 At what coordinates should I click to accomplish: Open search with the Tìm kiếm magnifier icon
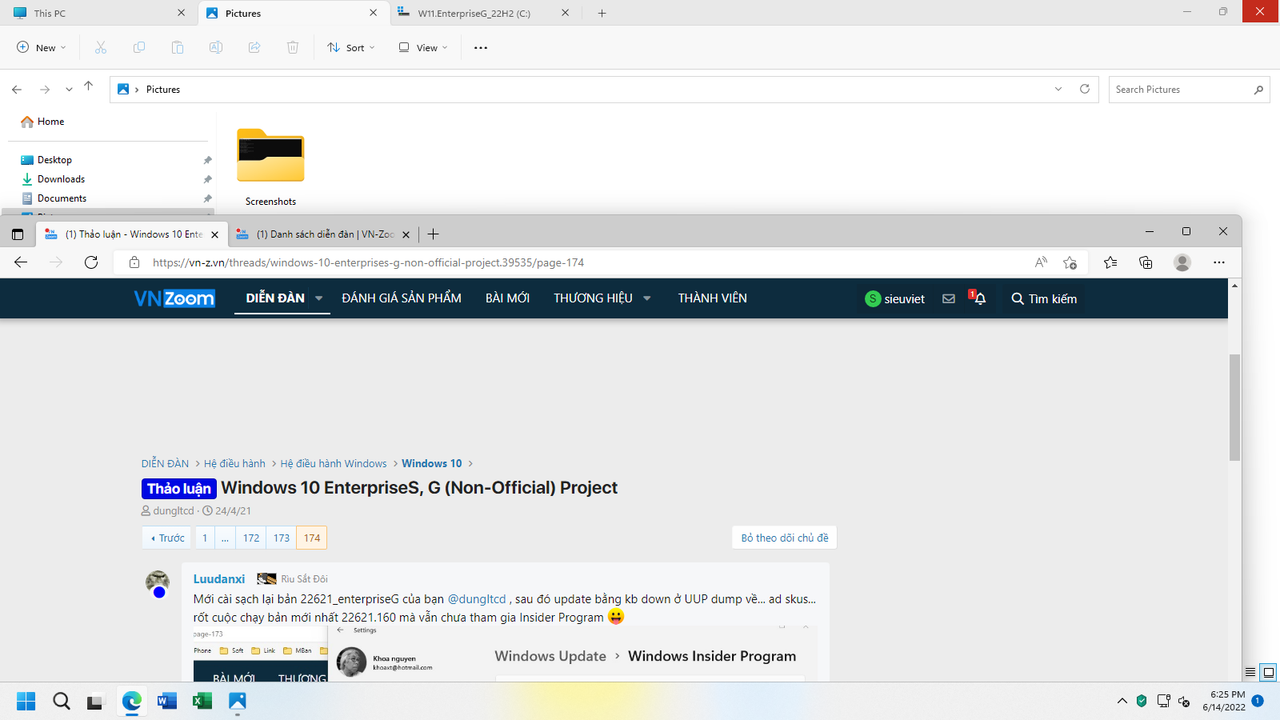pos(1017,298)
